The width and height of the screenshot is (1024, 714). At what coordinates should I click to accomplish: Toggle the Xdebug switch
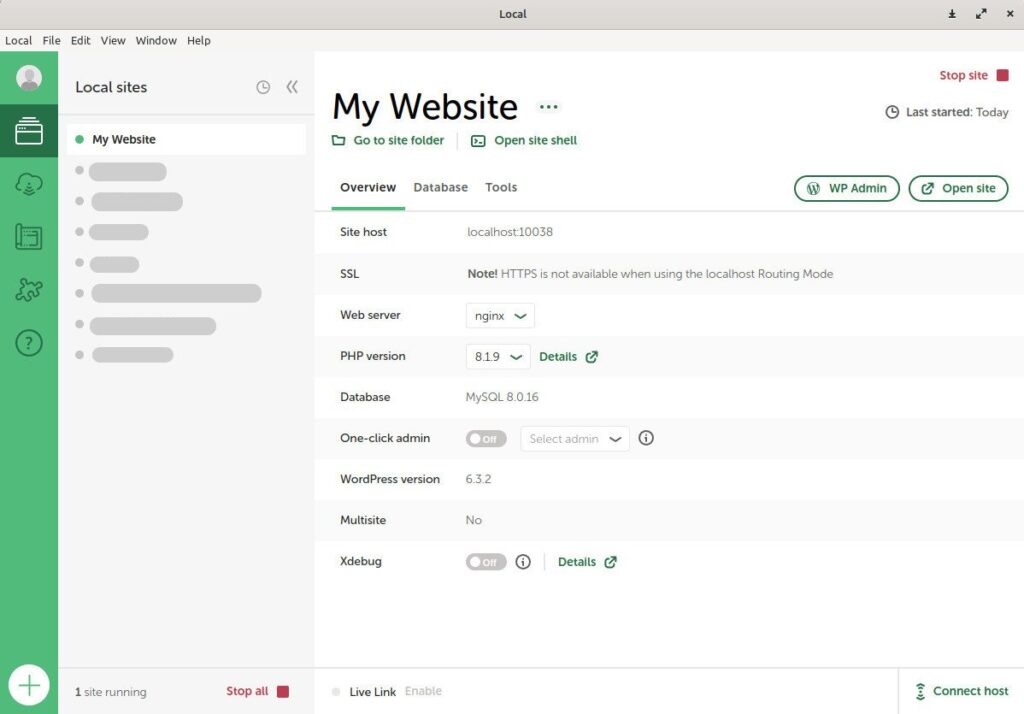(486, 562)
